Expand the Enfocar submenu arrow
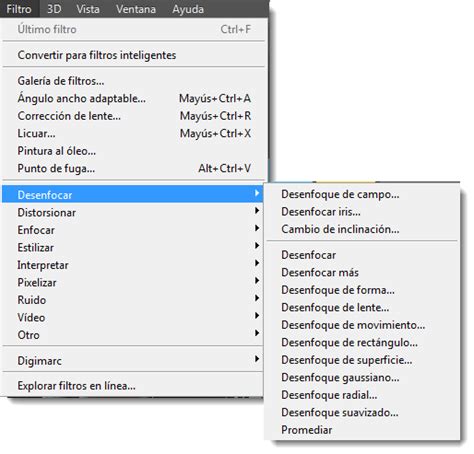Screen dimensions: 474x454 [x=257, y=228]
